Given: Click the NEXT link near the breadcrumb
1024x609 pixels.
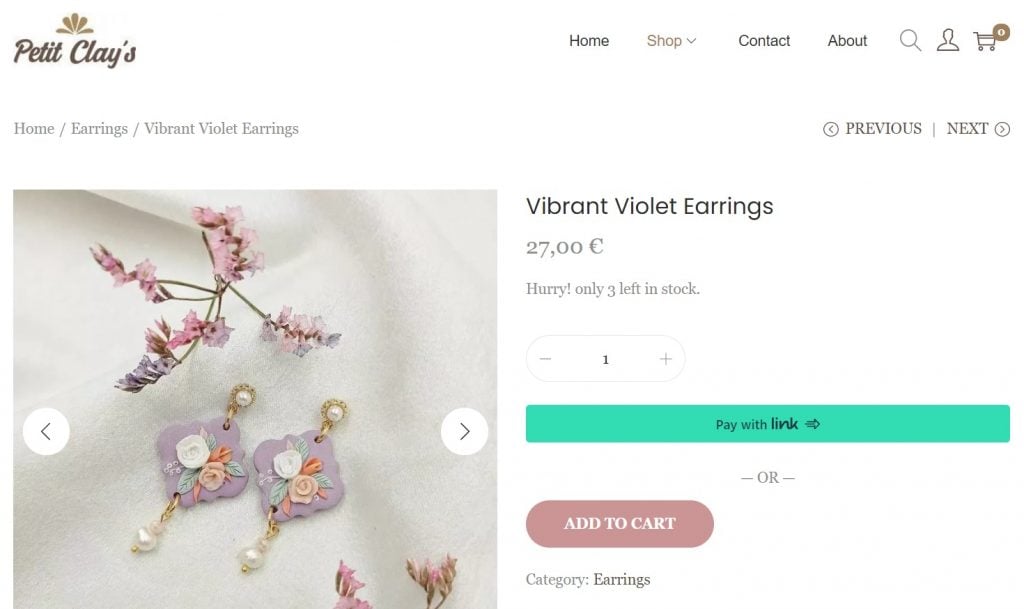Looking at the screenshot, I should pos(967,128).
